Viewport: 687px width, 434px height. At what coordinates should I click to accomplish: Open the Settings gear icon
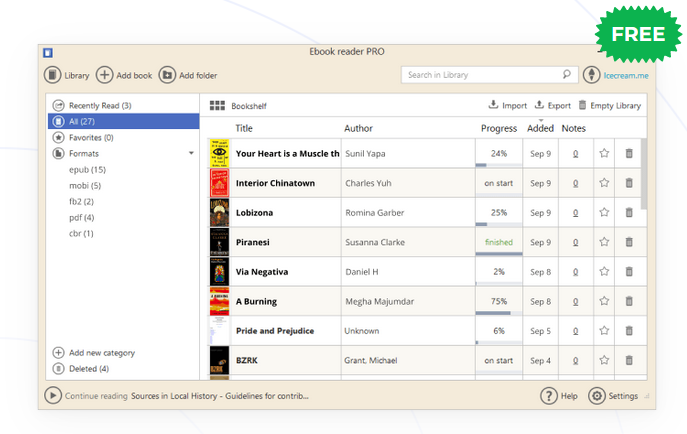tap(596, 395)
